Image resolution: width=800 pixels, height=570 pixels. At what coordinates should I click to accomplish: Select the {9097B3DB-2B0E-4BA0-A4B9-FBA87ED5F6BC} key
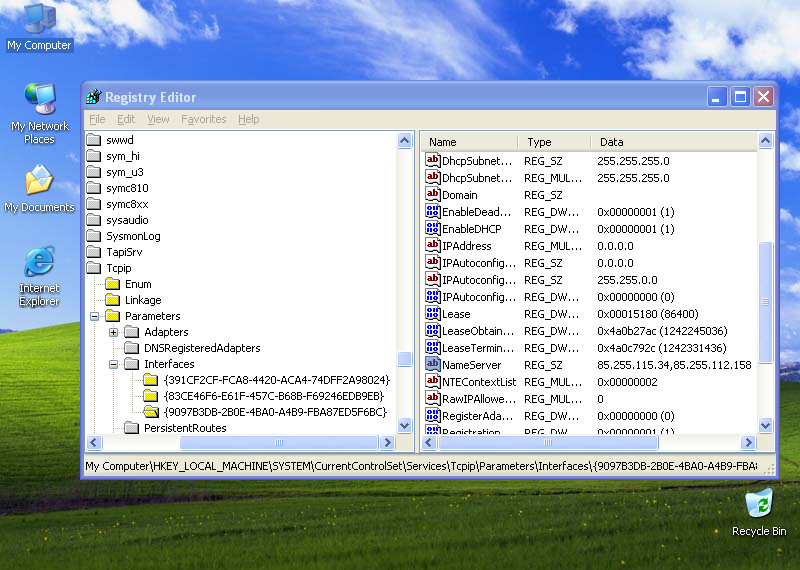276,412
